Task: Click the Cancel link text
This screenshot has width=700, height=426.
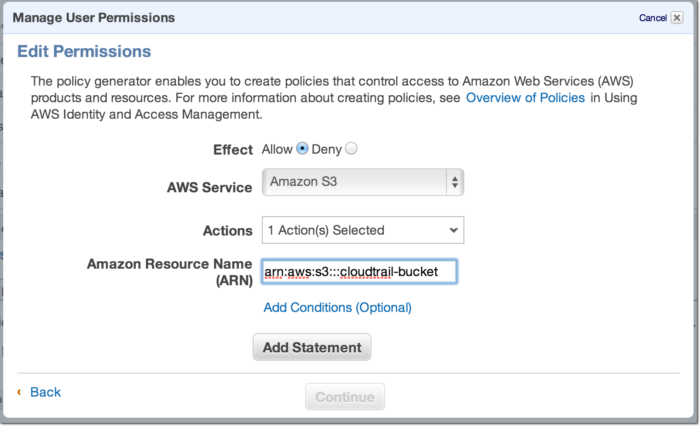Action: tap(652, 18)
